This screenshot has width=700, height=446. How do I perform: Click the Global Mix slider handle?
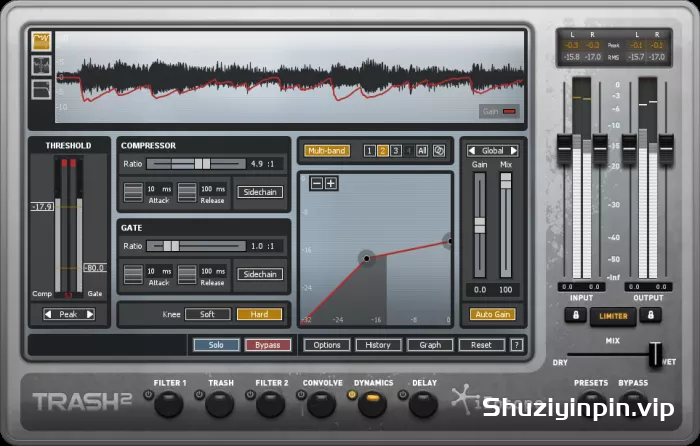tap(506, 180)
